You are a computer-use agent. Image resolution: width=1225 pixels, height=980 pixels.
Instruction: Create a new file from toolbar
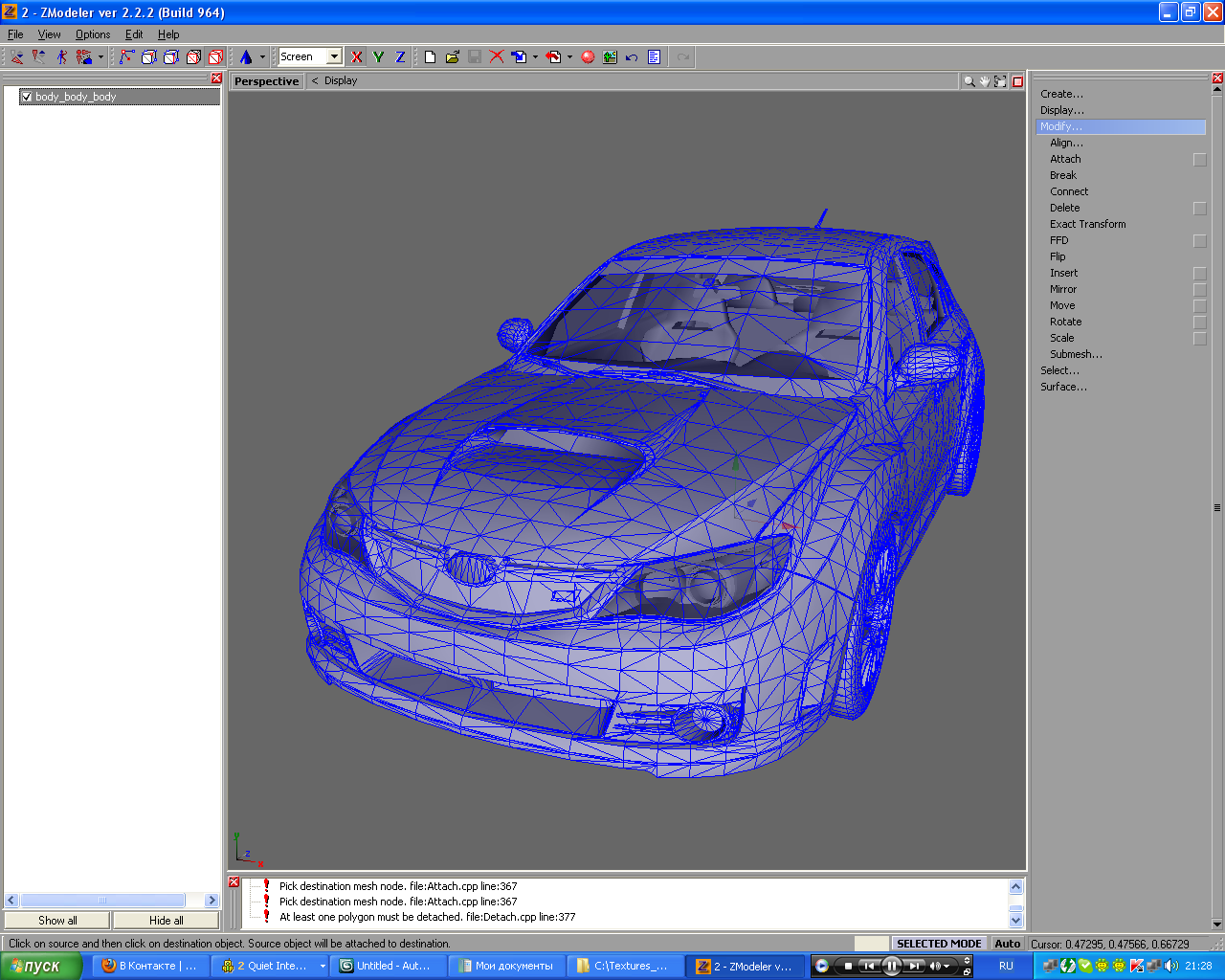tap(430, 57)
